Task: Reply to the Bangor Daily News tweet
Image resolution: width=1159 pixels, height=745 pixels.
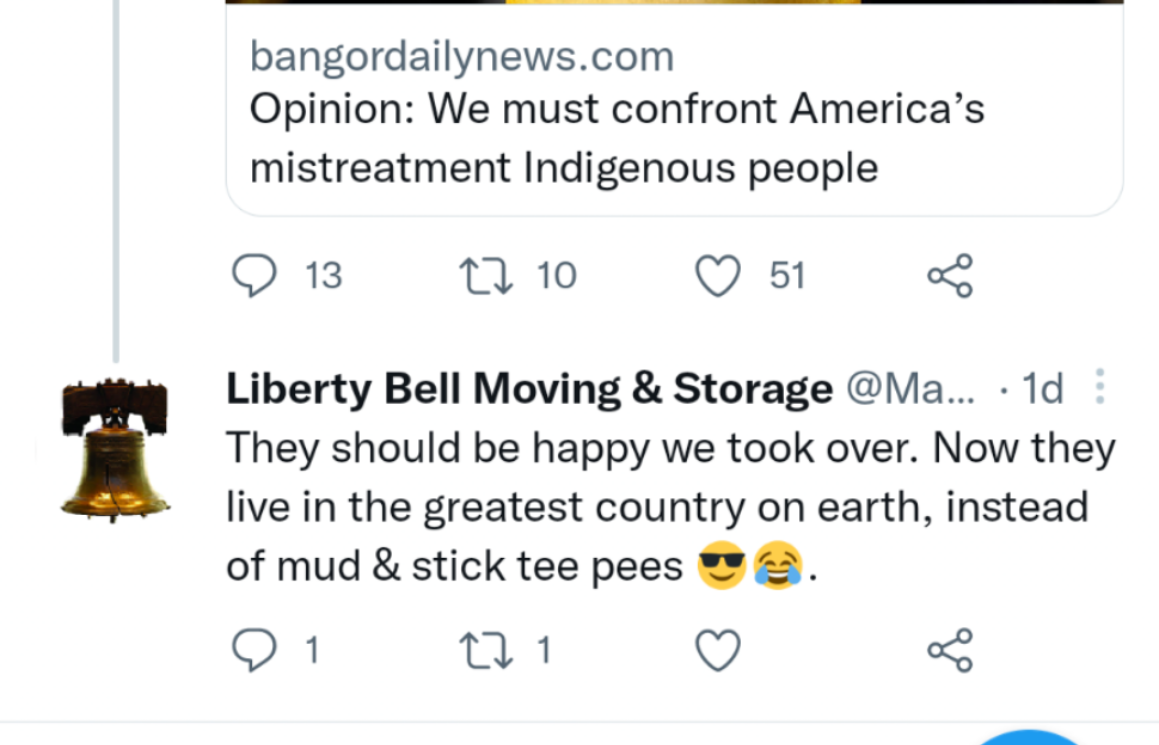Action: [x=254, y=275]
